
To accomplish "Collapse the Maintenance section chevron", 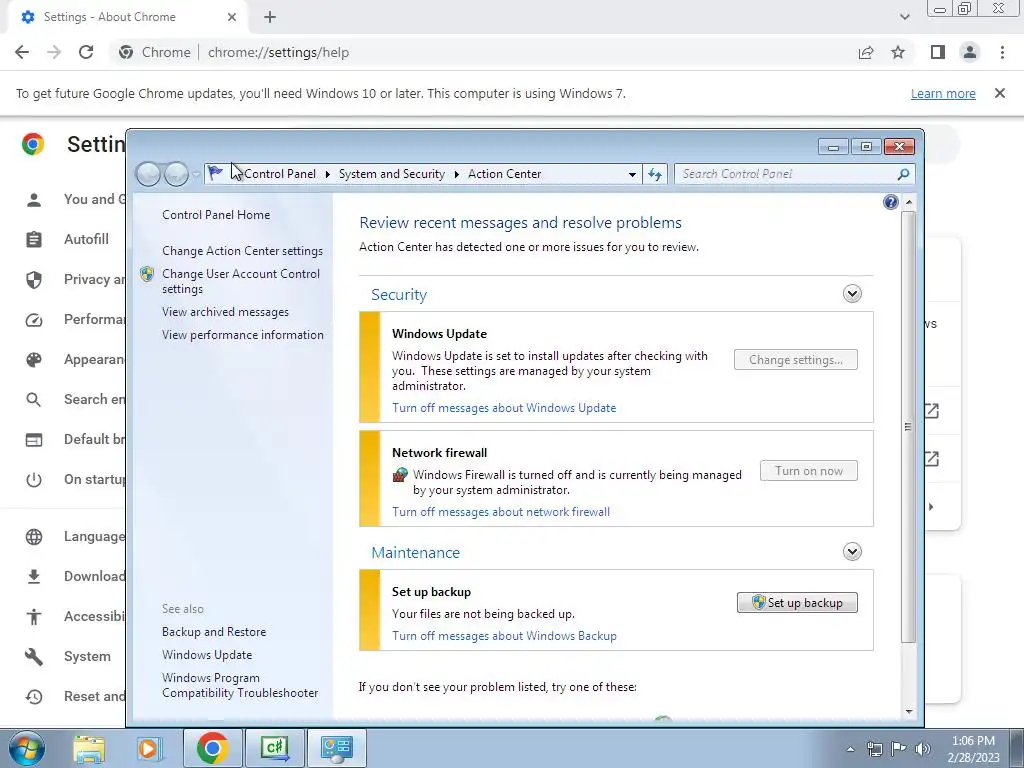I will (x=852, y=552).
